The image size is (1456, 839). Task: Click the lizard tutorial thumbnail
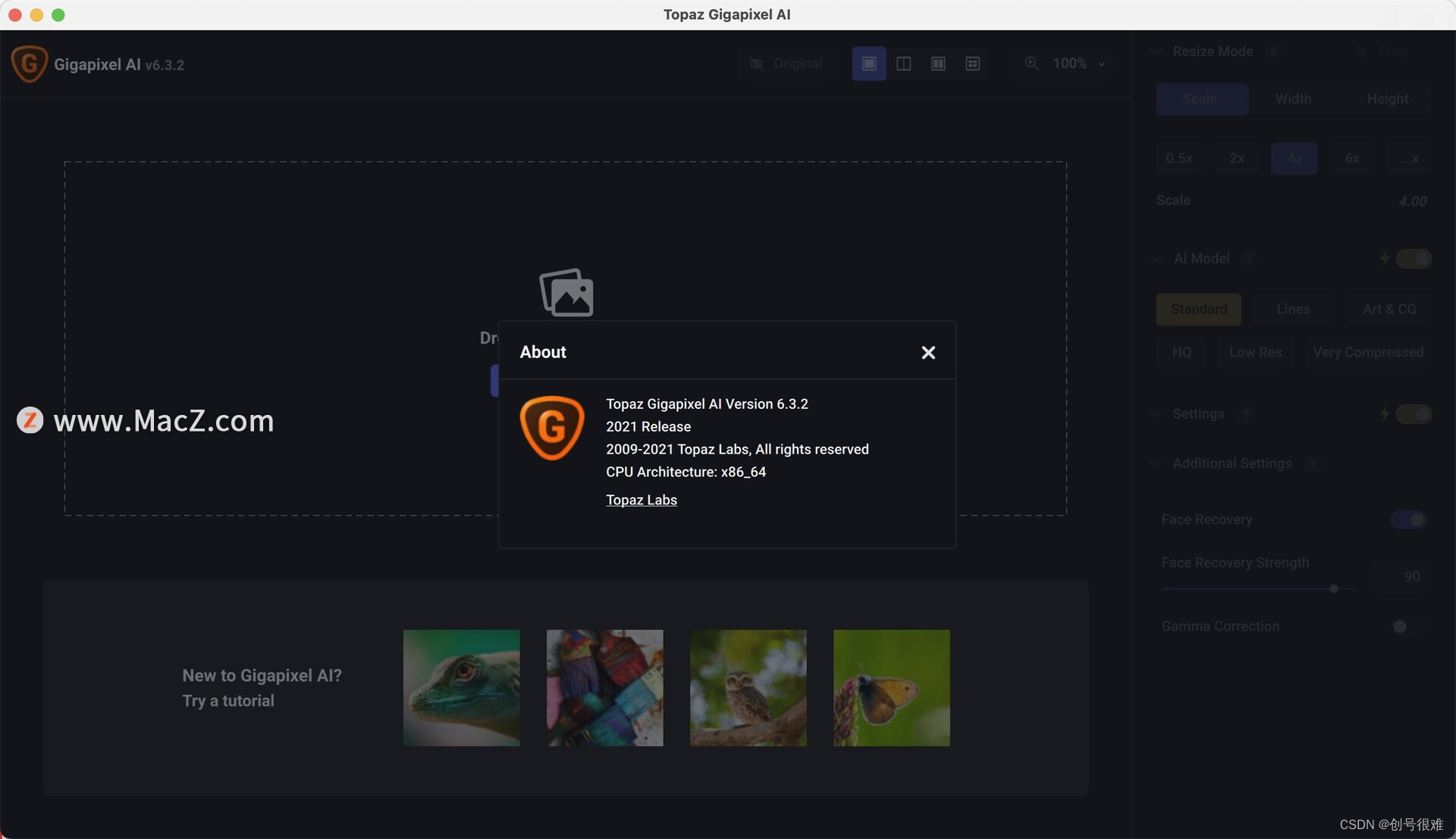[461, 687]
